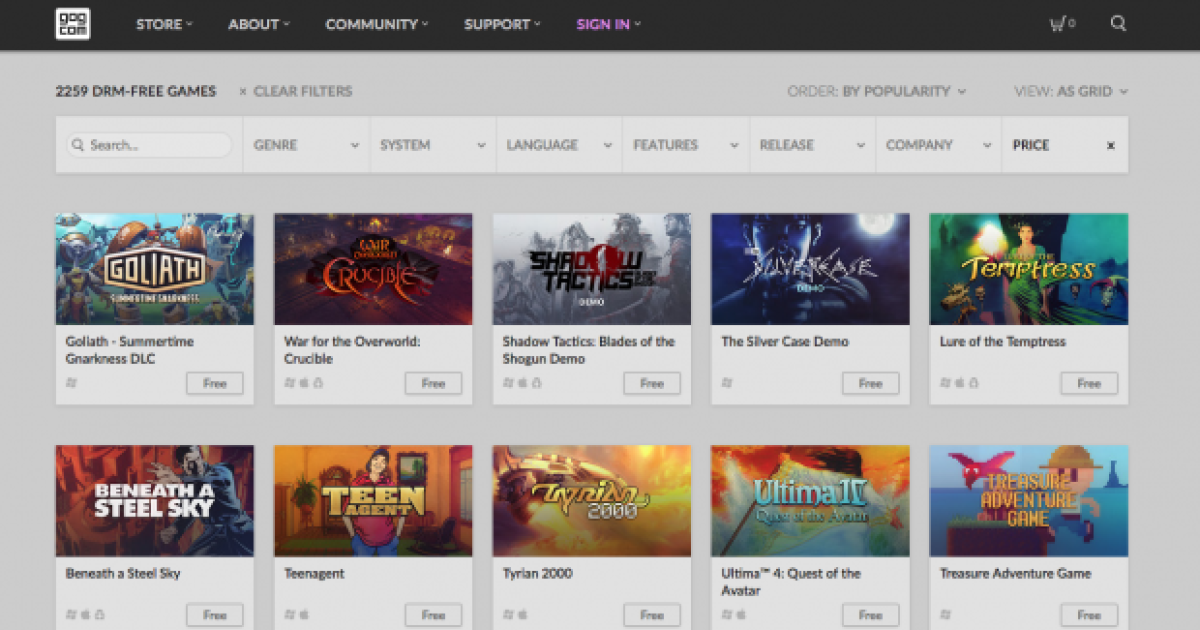Click the title 'Tyrian 2000'
The height and width of the screenshot is (630, 1200).
pos(537,574)
